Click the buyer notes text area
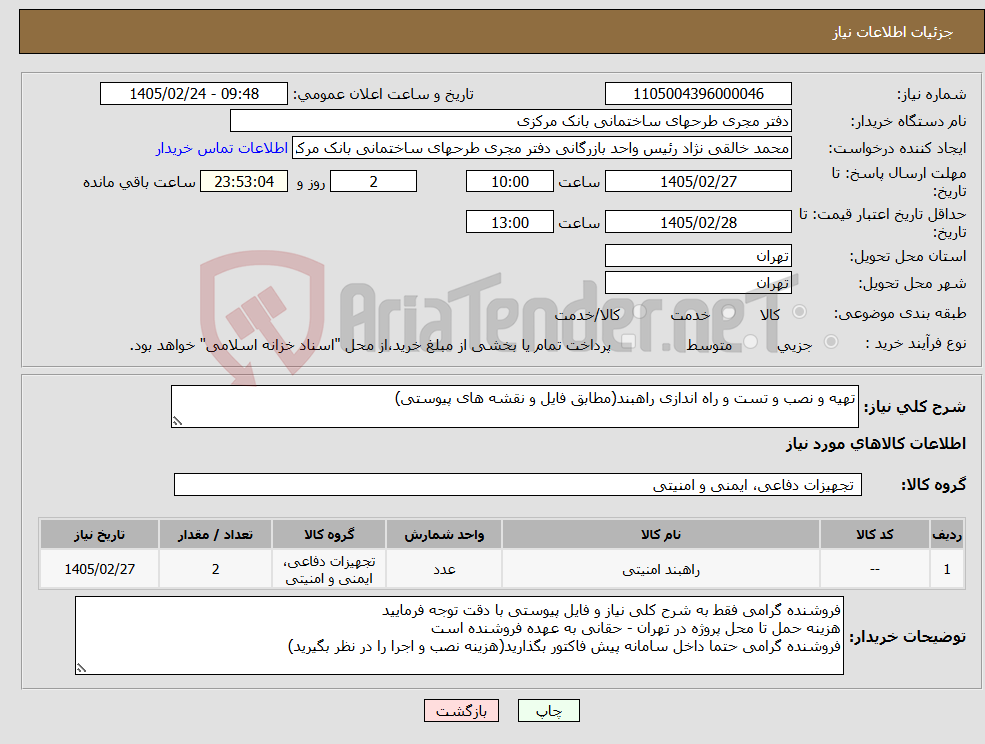Viewport: 985px width, 744px height. 459,635
